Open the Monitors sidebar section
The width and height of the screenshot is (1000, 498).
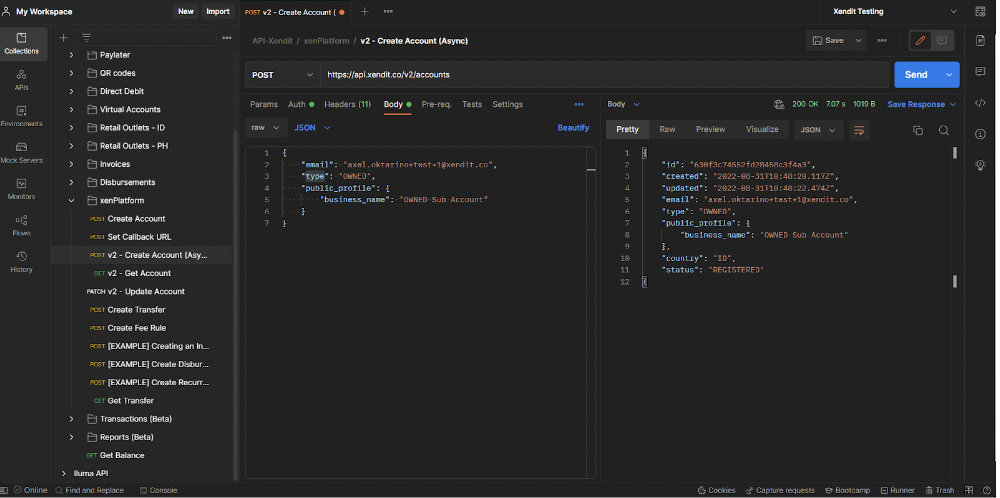click(22, 189)
